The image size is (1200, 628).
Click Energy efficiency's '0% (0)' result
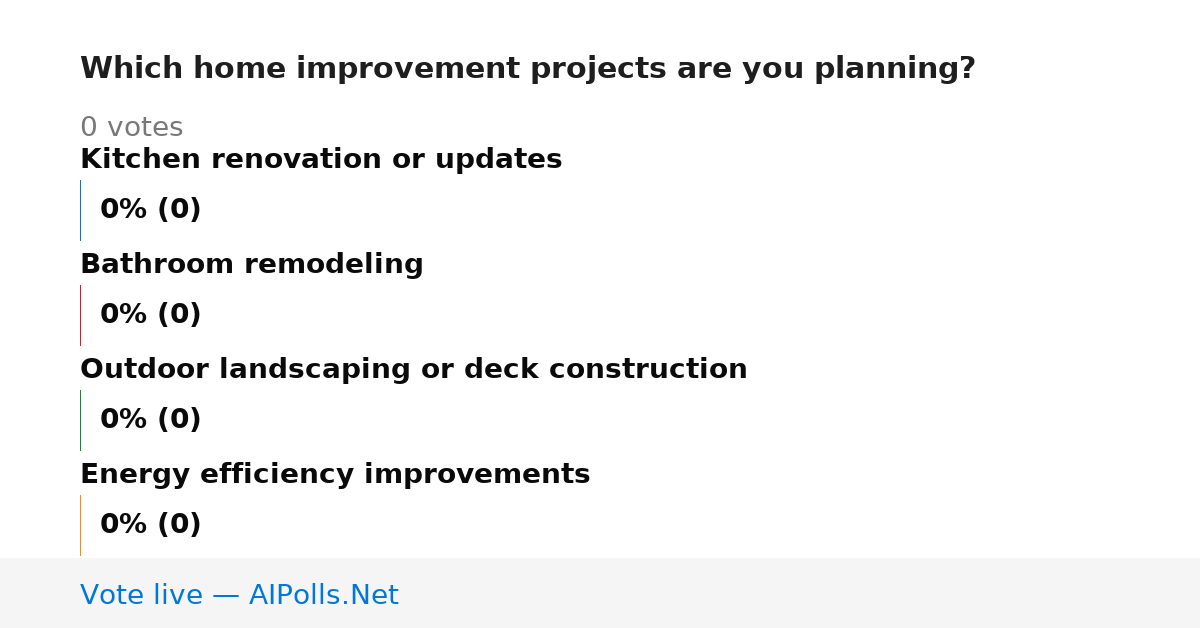(x=150, y=525)
